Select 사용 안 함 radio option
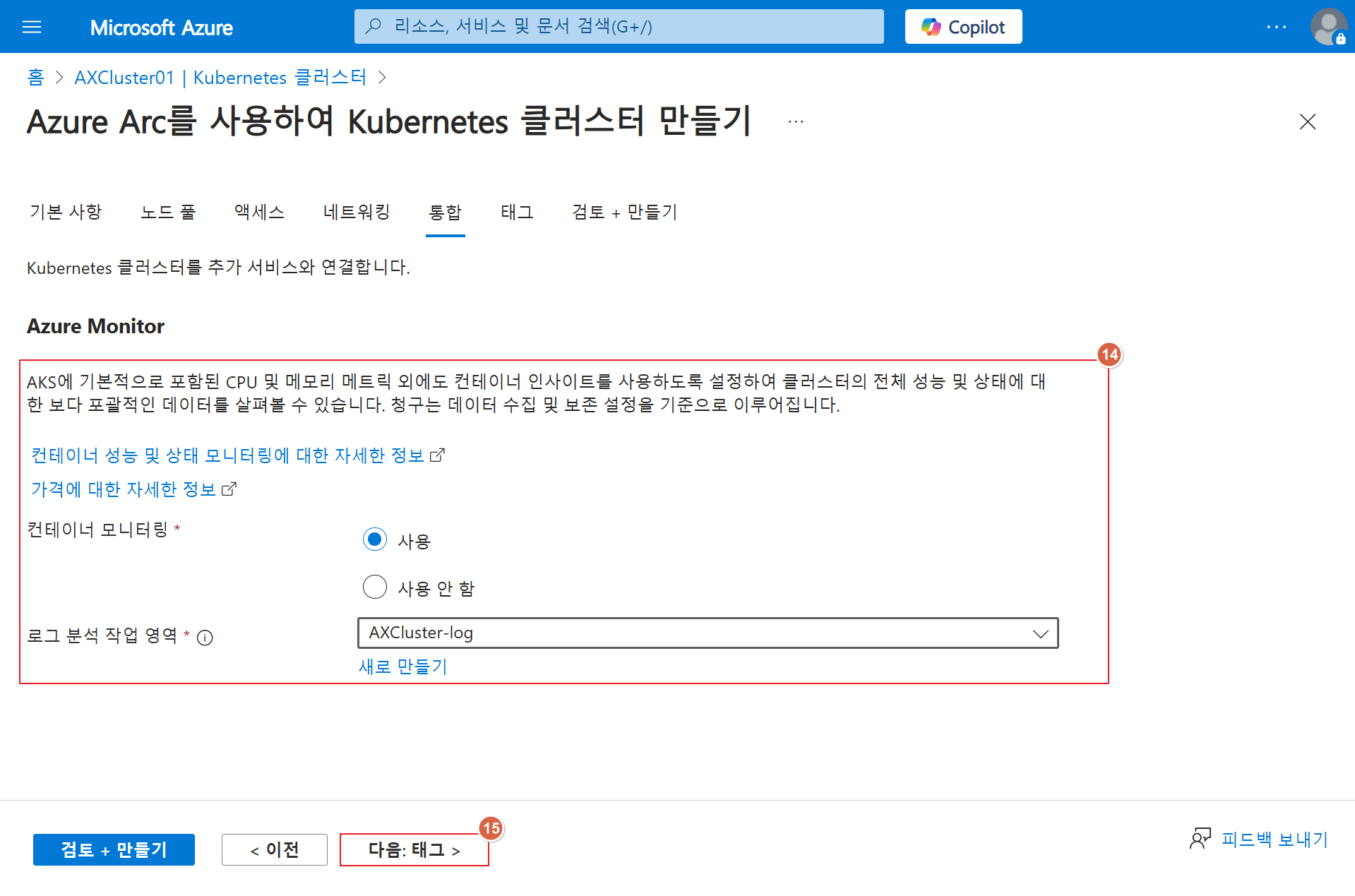 tap(374, 587)
